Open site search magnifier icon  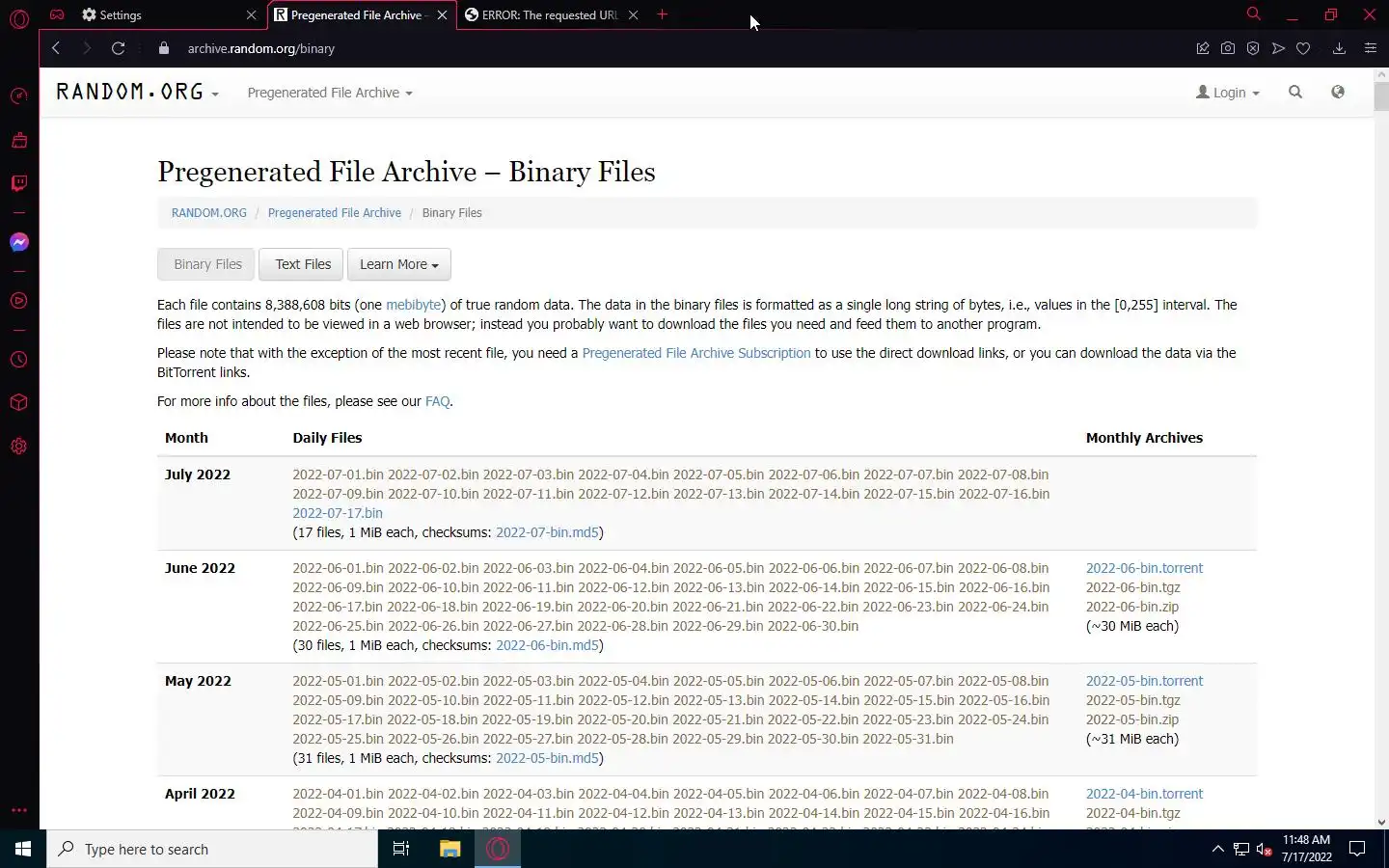1295,93
